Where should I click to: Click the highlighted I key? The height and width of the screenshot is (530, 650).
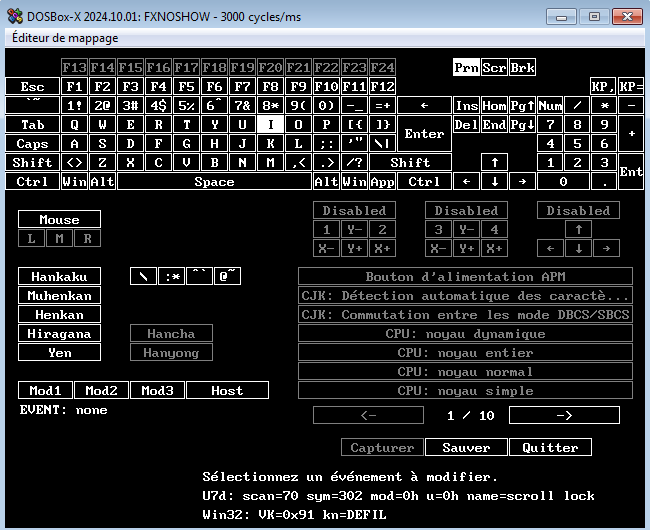[x=270, y=124]
